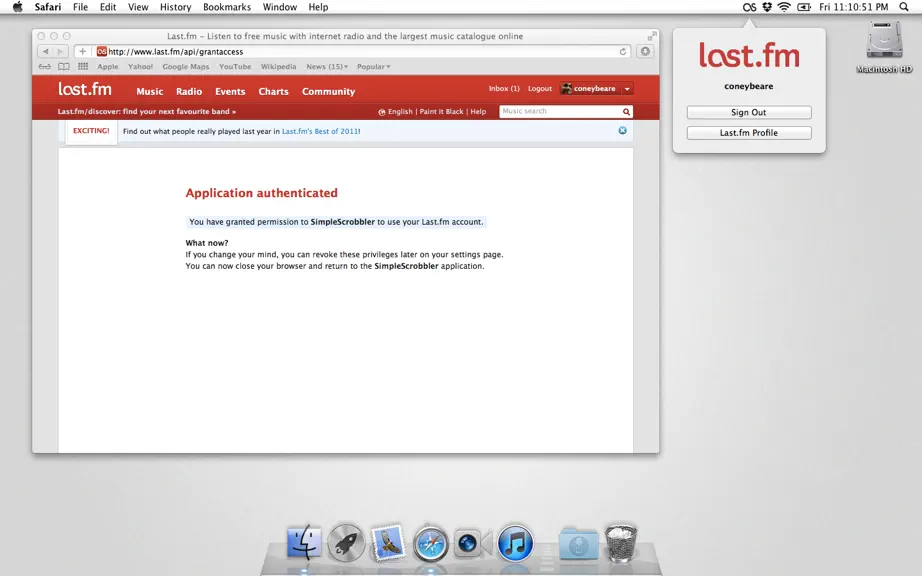Open the Dropbox menu bar icon

pos(767,7)
